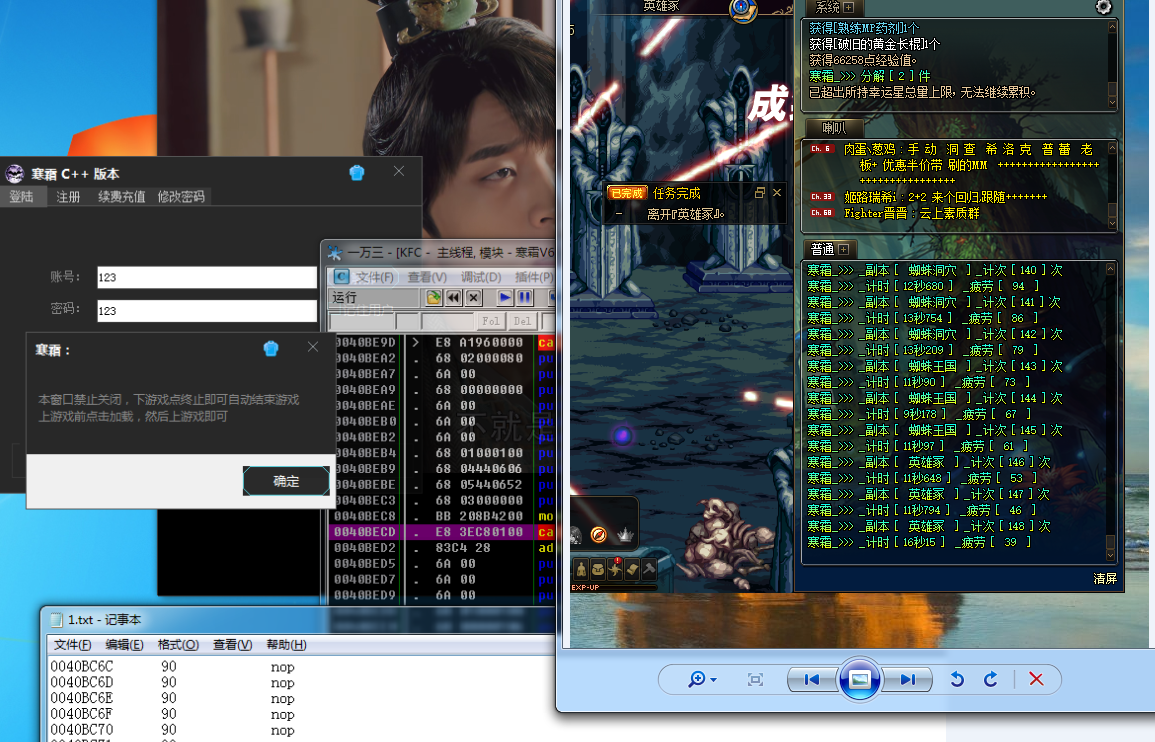The height and width of the screenshot is (742, 1155).
Task: Select disassembly row at address 0040BEC8
Action: [x=443, y=516]
